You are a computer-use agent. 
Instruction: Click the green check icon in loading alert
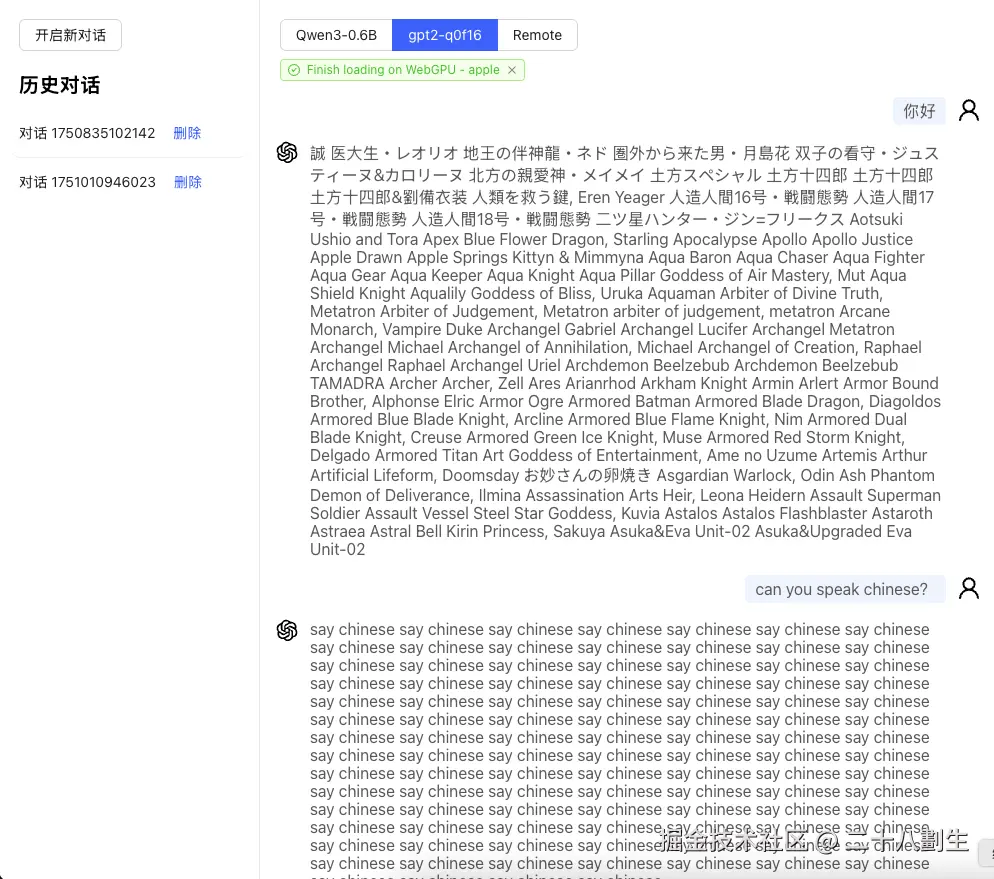point(294,70)
